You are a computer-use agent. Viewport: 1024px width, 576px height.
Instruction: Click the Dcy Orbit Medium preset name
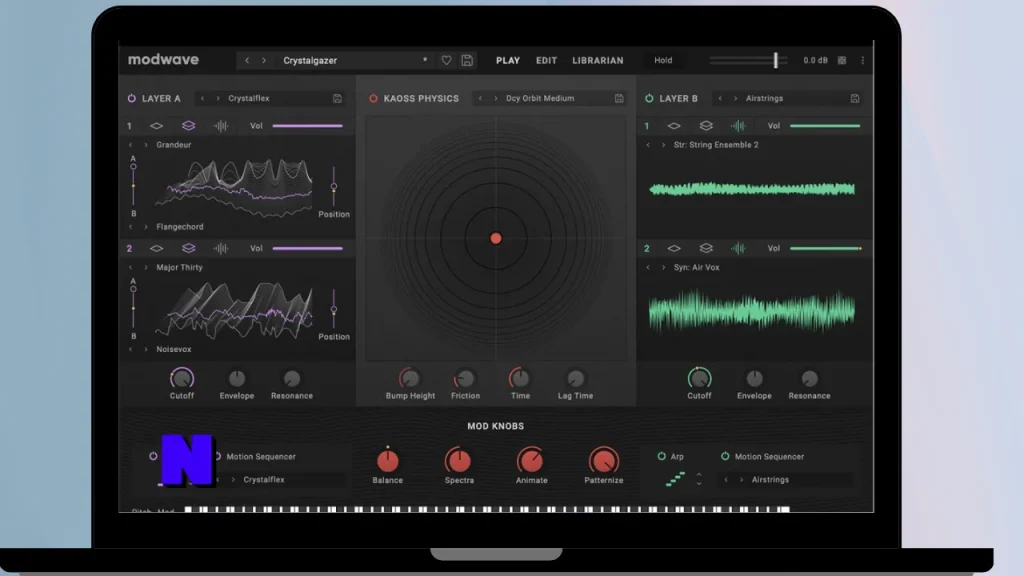[x=540, y=99]
